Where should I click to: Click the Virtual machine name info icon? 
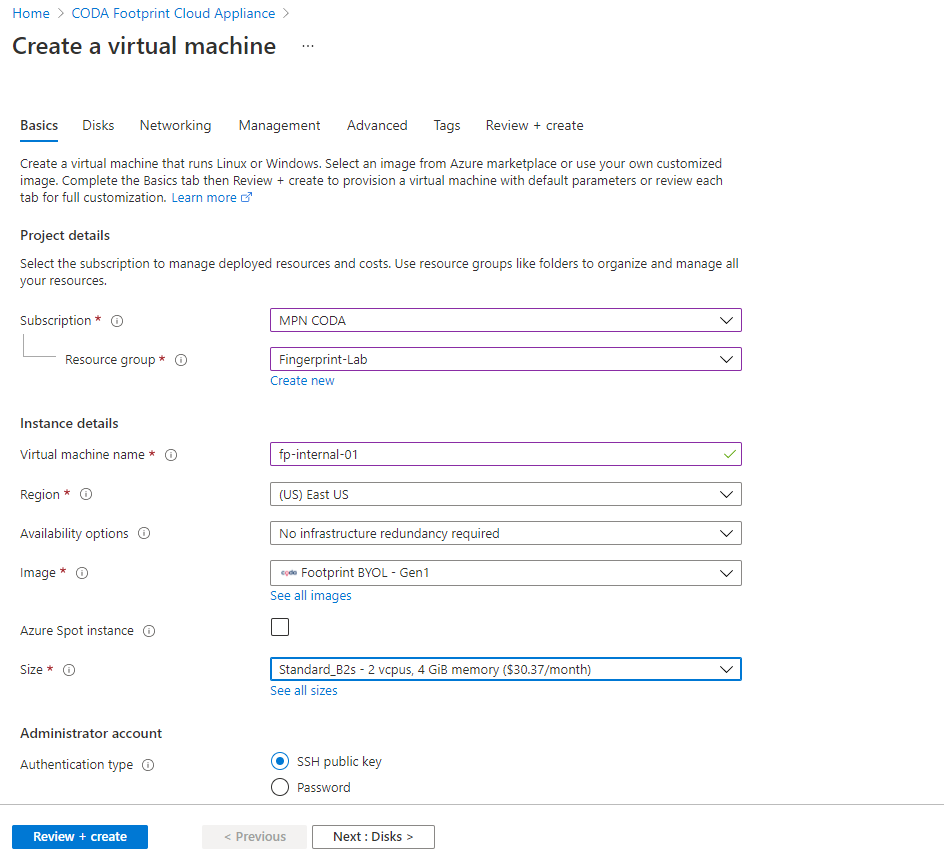[x=171, y=455]
